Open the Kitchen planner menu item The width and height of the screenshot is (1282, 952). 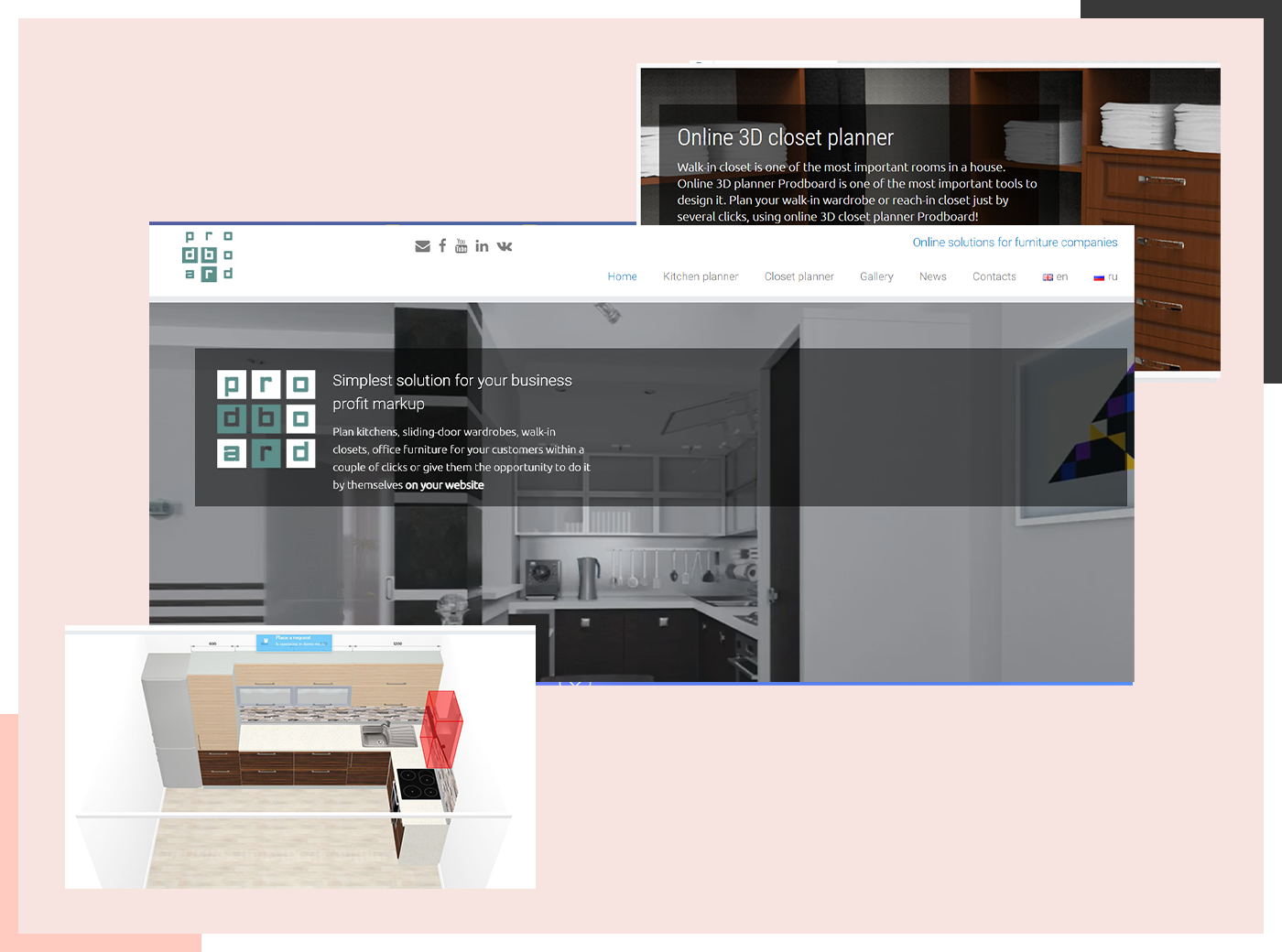point(701,276)
